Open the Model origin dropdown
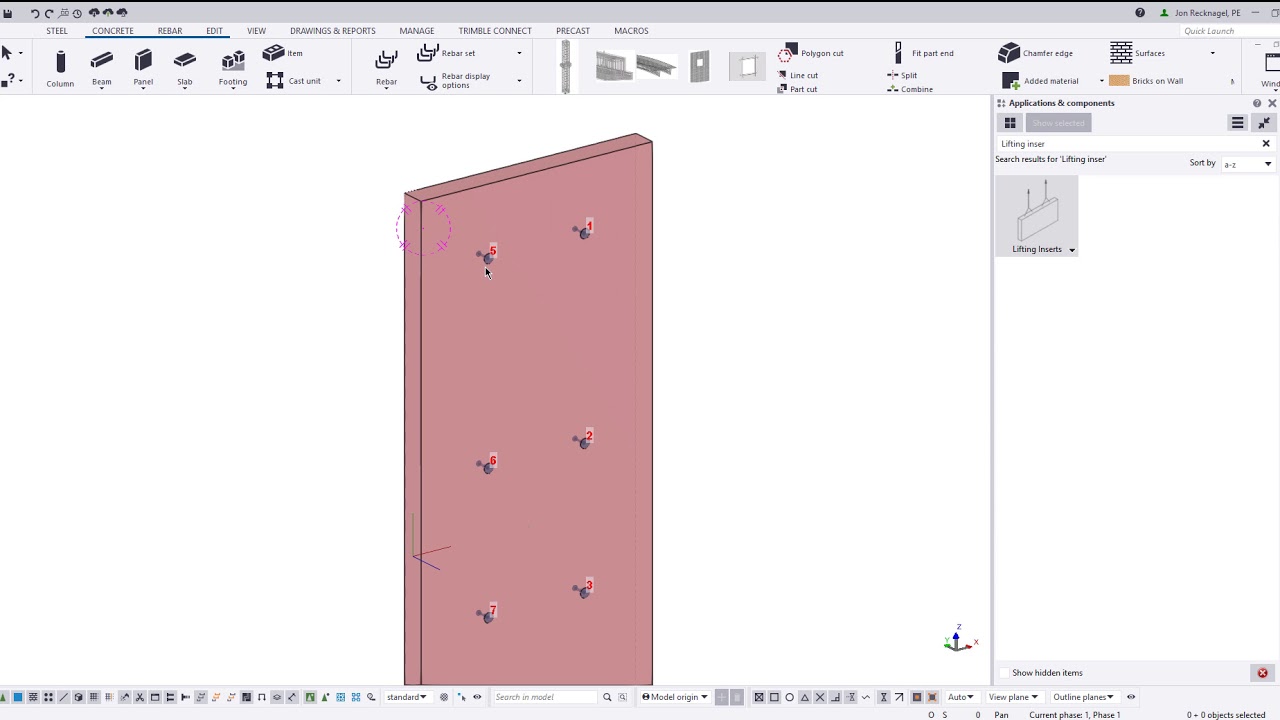The width and height of the screenshot is (1280, 720). 675,697
